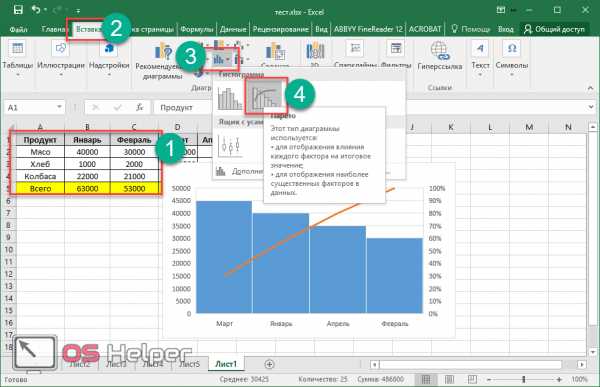Add a new sheet with plus icon
Image resolution: width=600 pixels, height=387 pixels.
tap(269, 364)
